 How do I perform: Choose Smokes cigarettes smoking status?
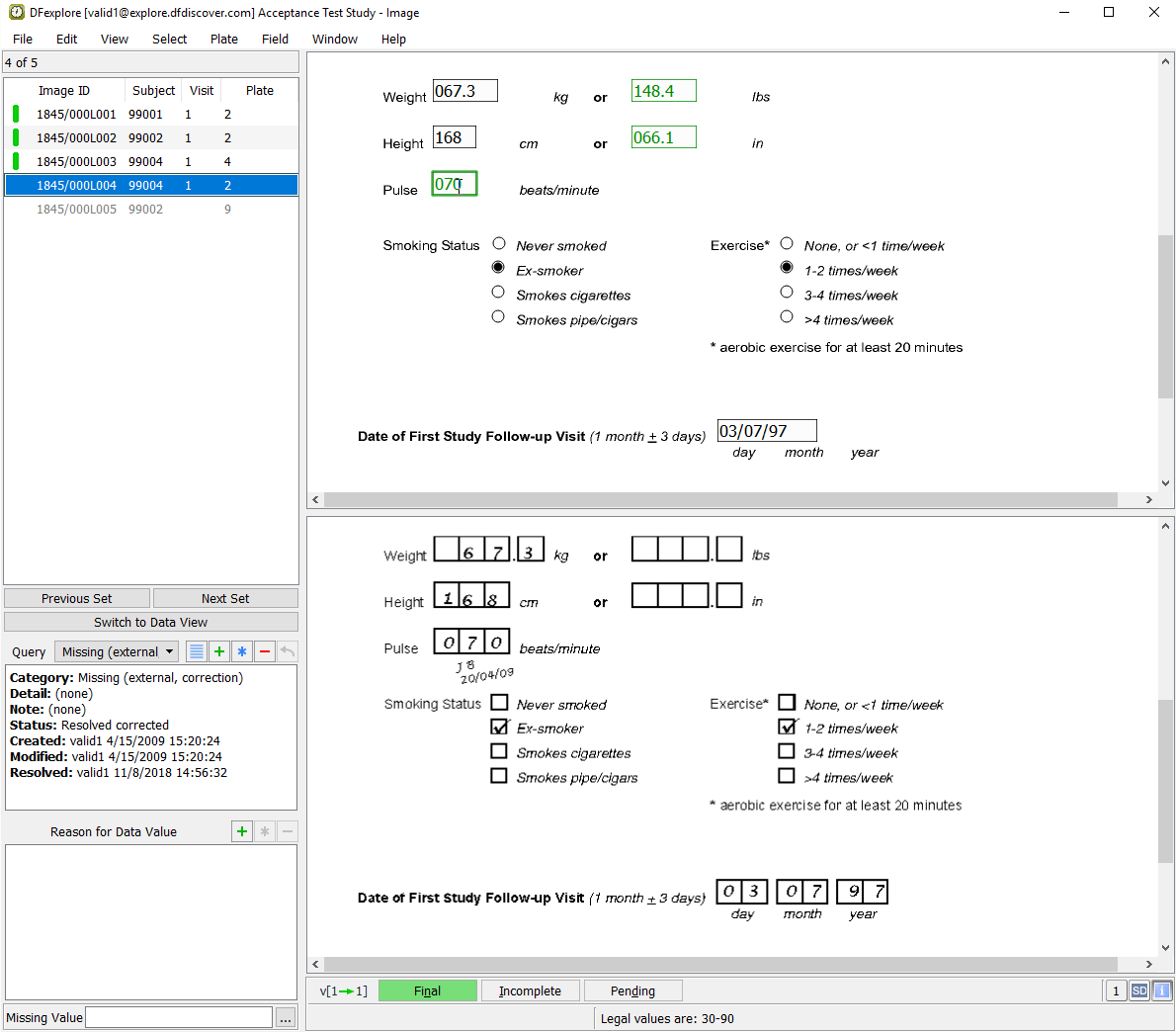click(x=499, y=293)
